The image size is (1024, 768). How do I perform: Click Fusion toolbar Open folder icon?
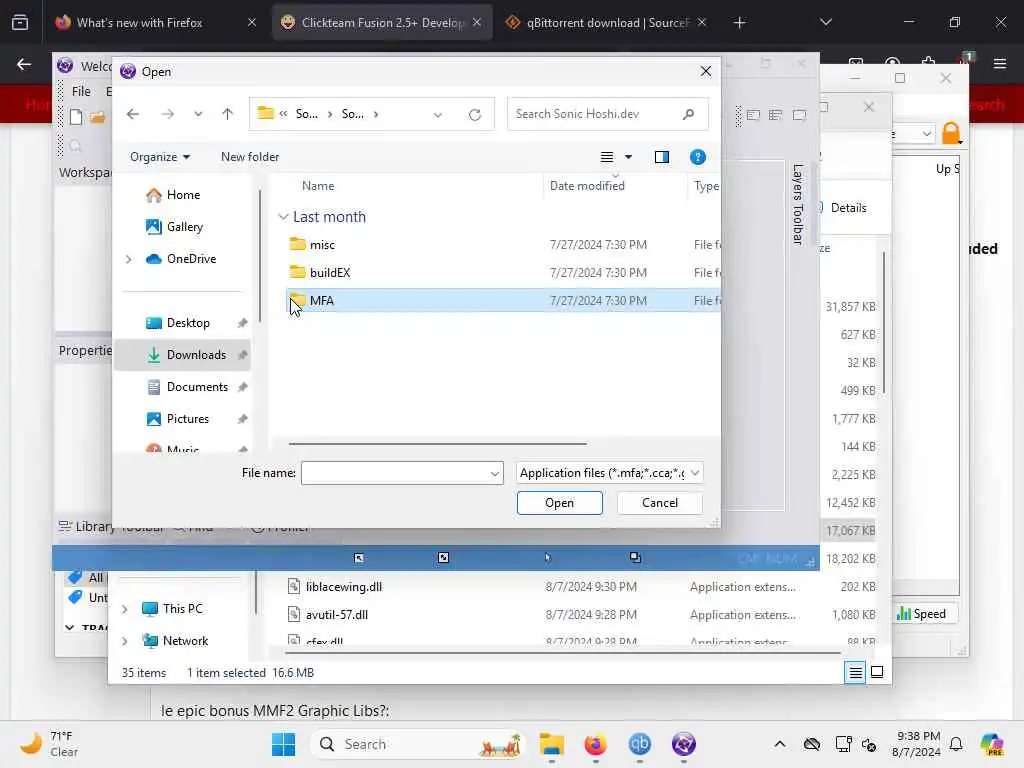click(x=98, y=117)
